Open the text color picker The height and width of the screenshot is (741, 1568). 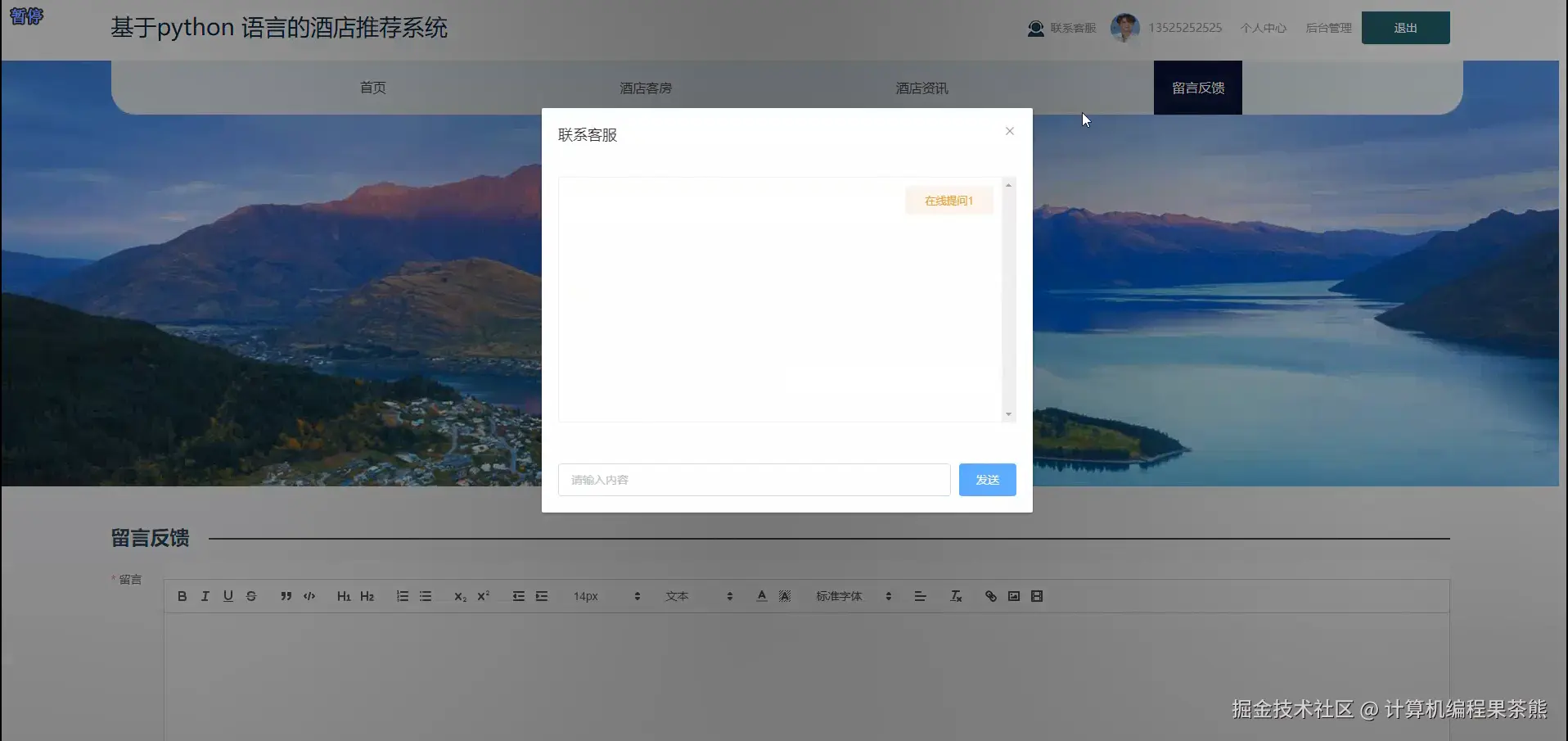[762, 596]
